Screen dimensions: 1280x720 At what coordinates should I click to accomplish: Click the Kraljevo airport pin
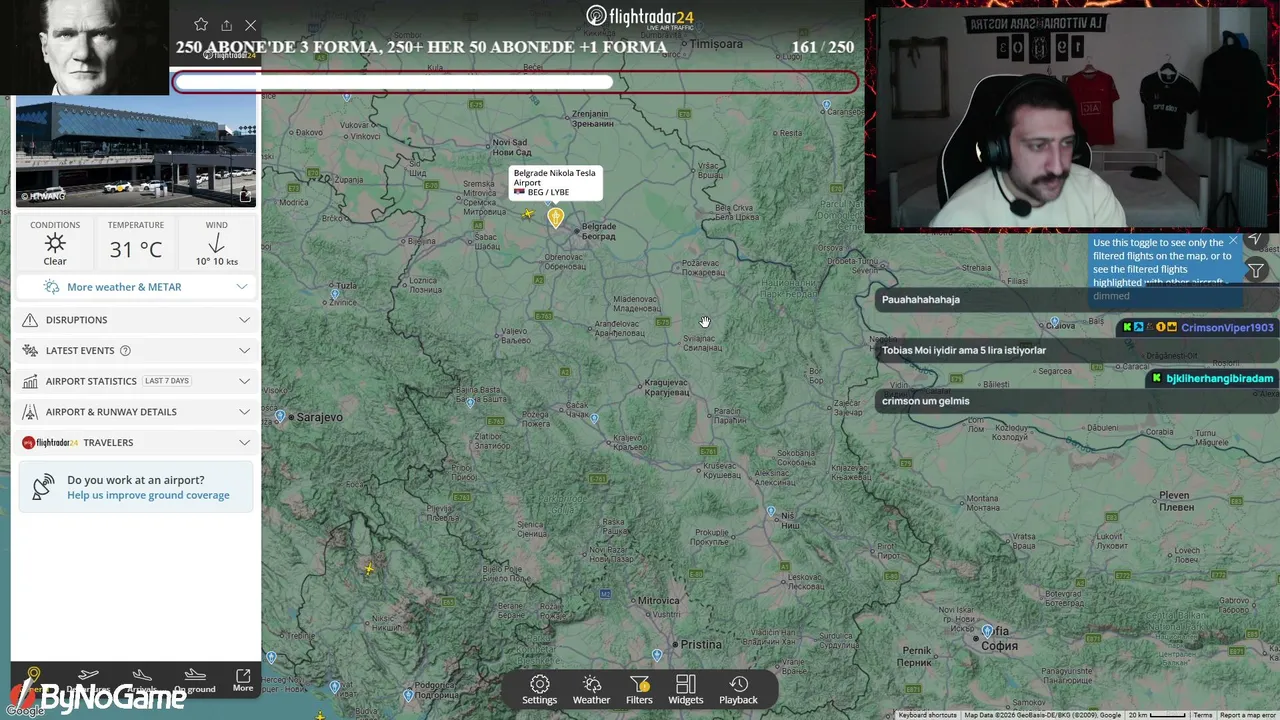tap(595, 418)
